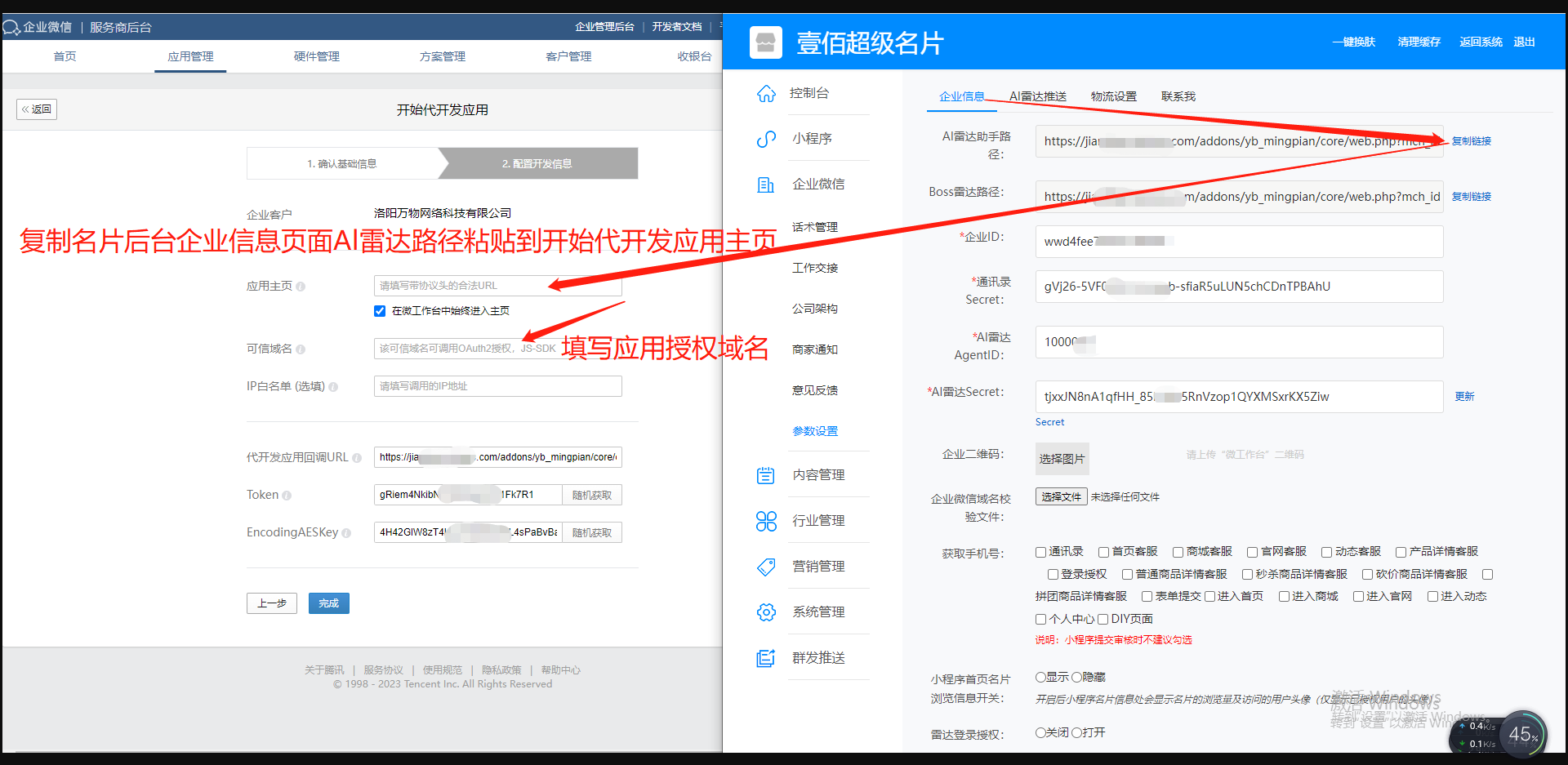Screen dimensions: 1568x765
Task: Click the 企业ID input field
Action: pos(1240,242)
